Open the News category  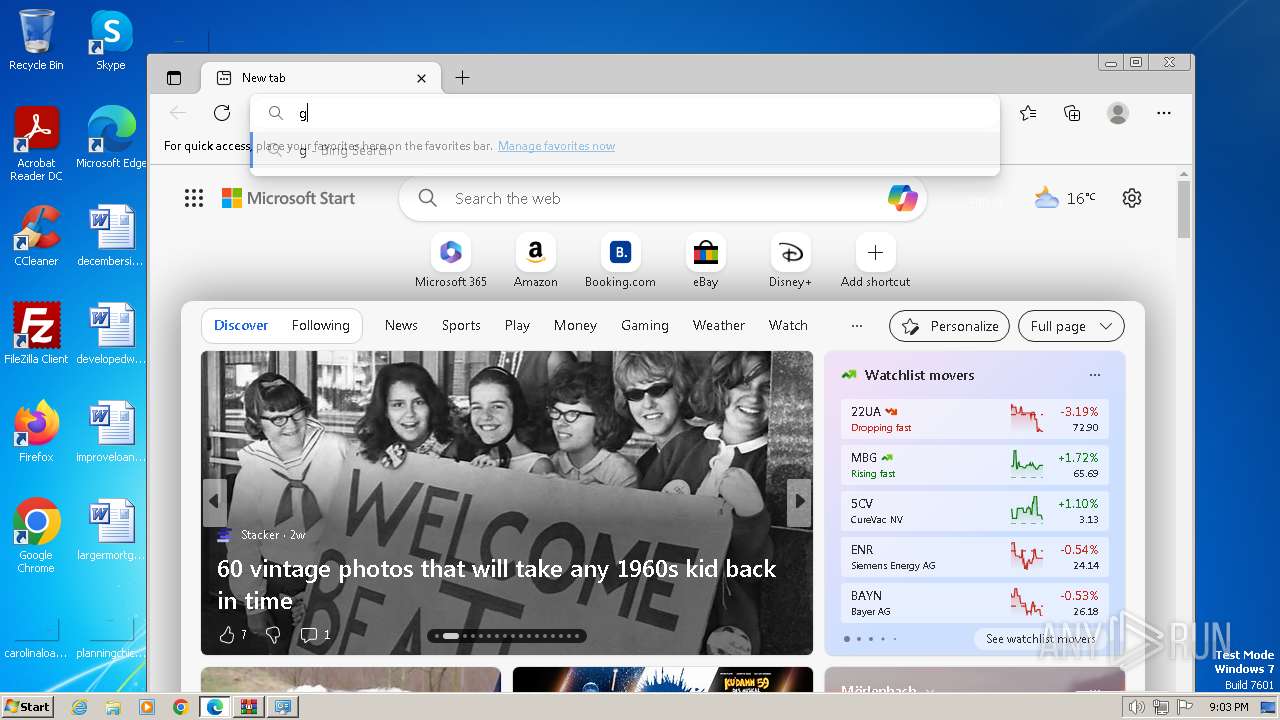point(401,325)
